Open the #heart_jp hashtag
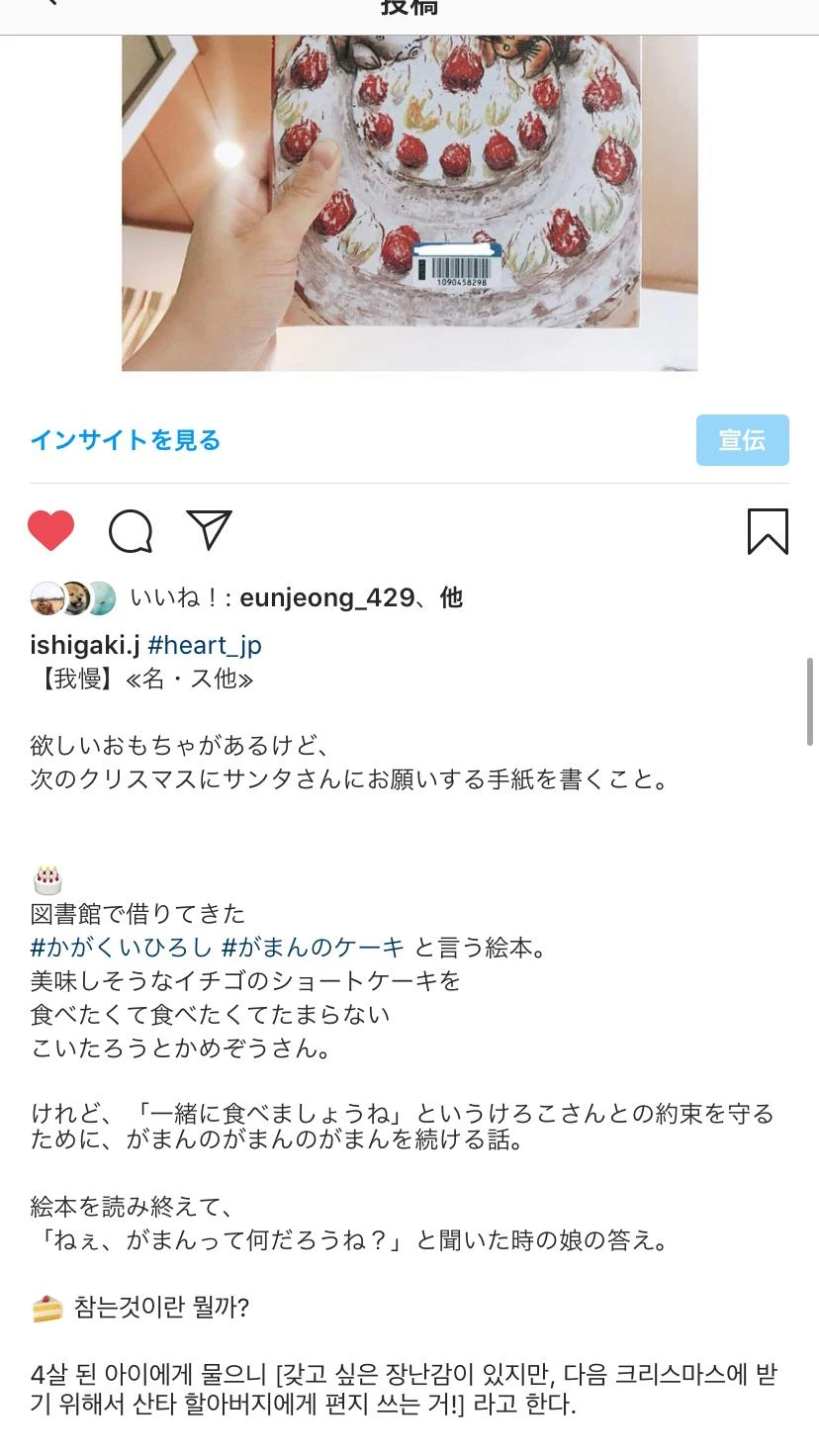 205,646
